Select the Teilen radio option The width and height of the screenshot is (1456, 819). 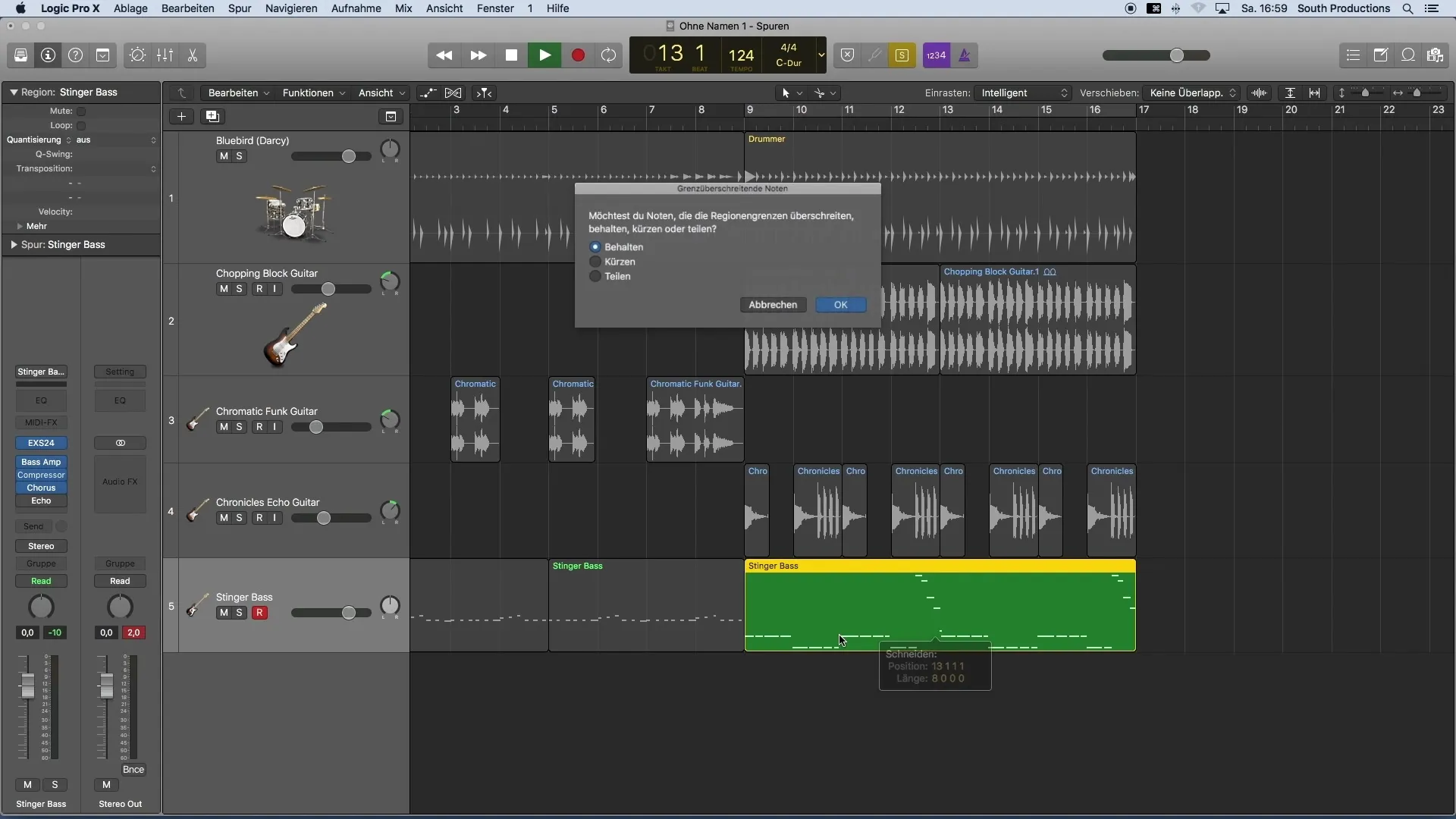595,276
